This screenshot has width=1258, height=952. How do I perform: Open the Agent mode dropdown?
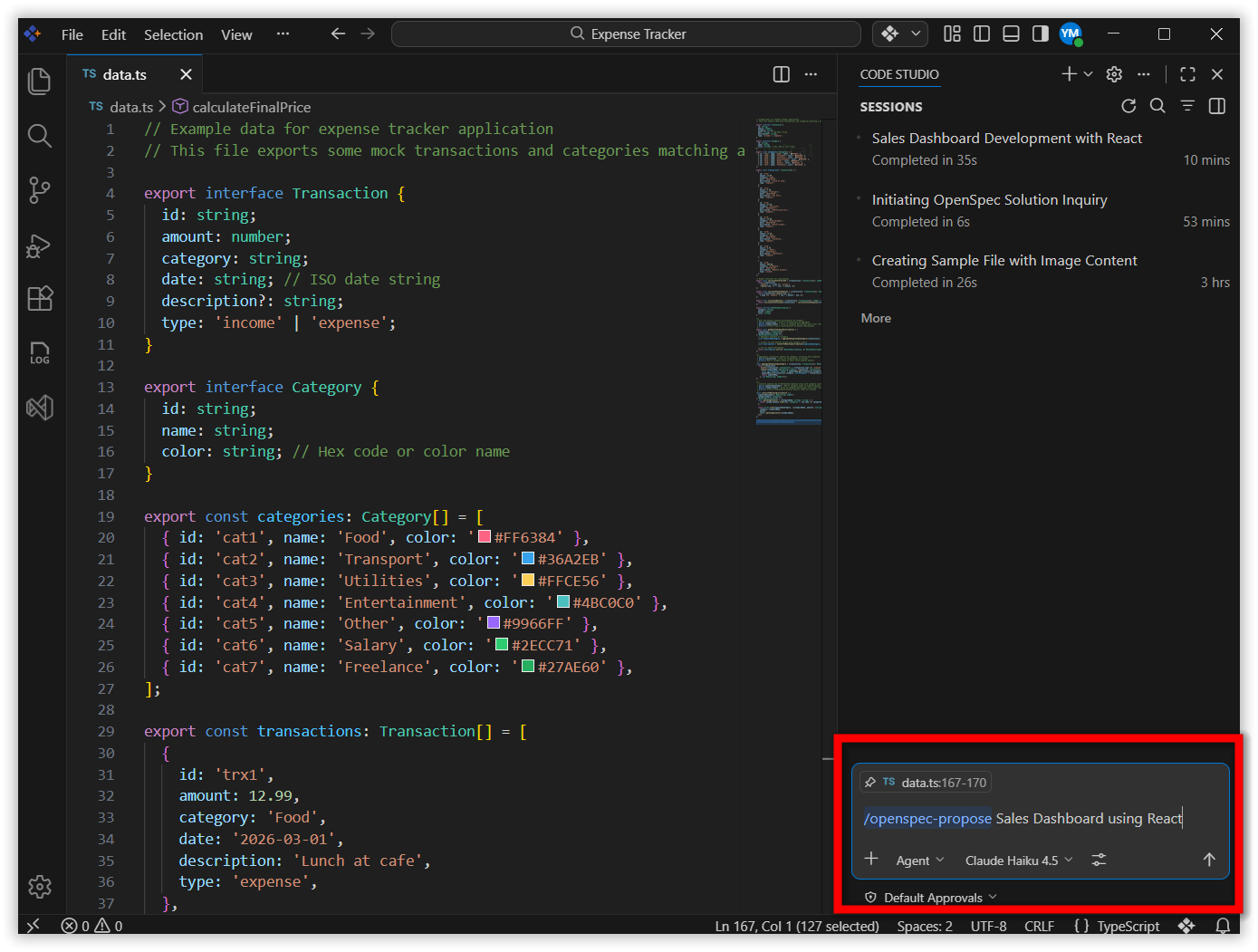pyautogui.click(x=920, y=861)
